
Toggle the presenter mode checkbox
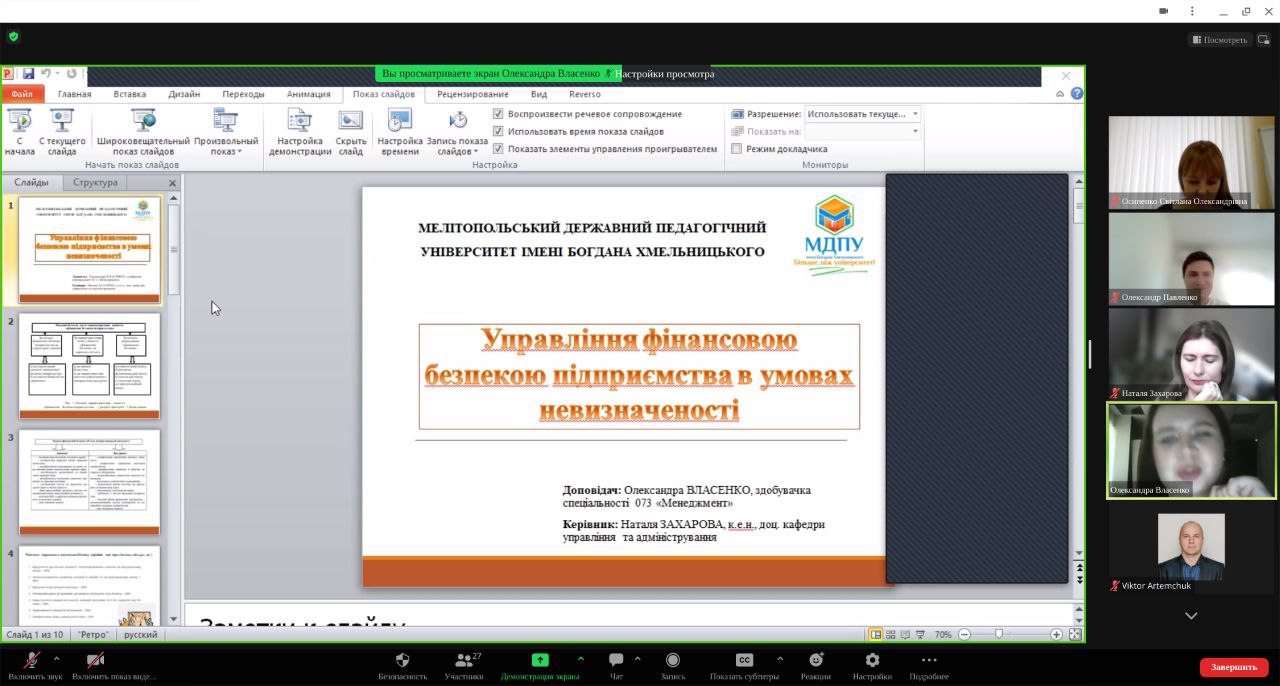[737, 149]
